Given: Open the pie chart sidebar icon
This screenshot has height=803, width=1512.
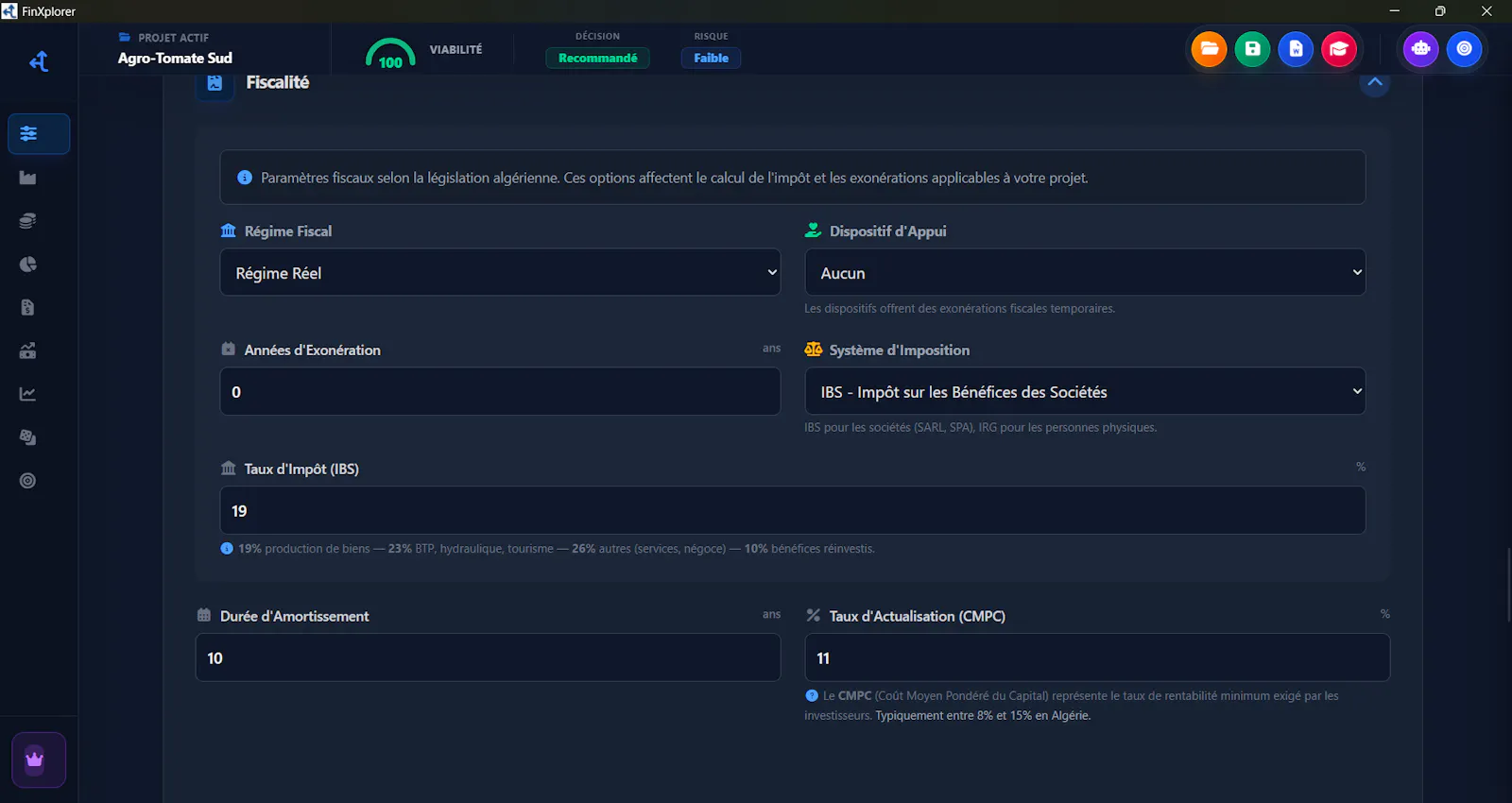Looking at the screenshot, I should [28, 265].
